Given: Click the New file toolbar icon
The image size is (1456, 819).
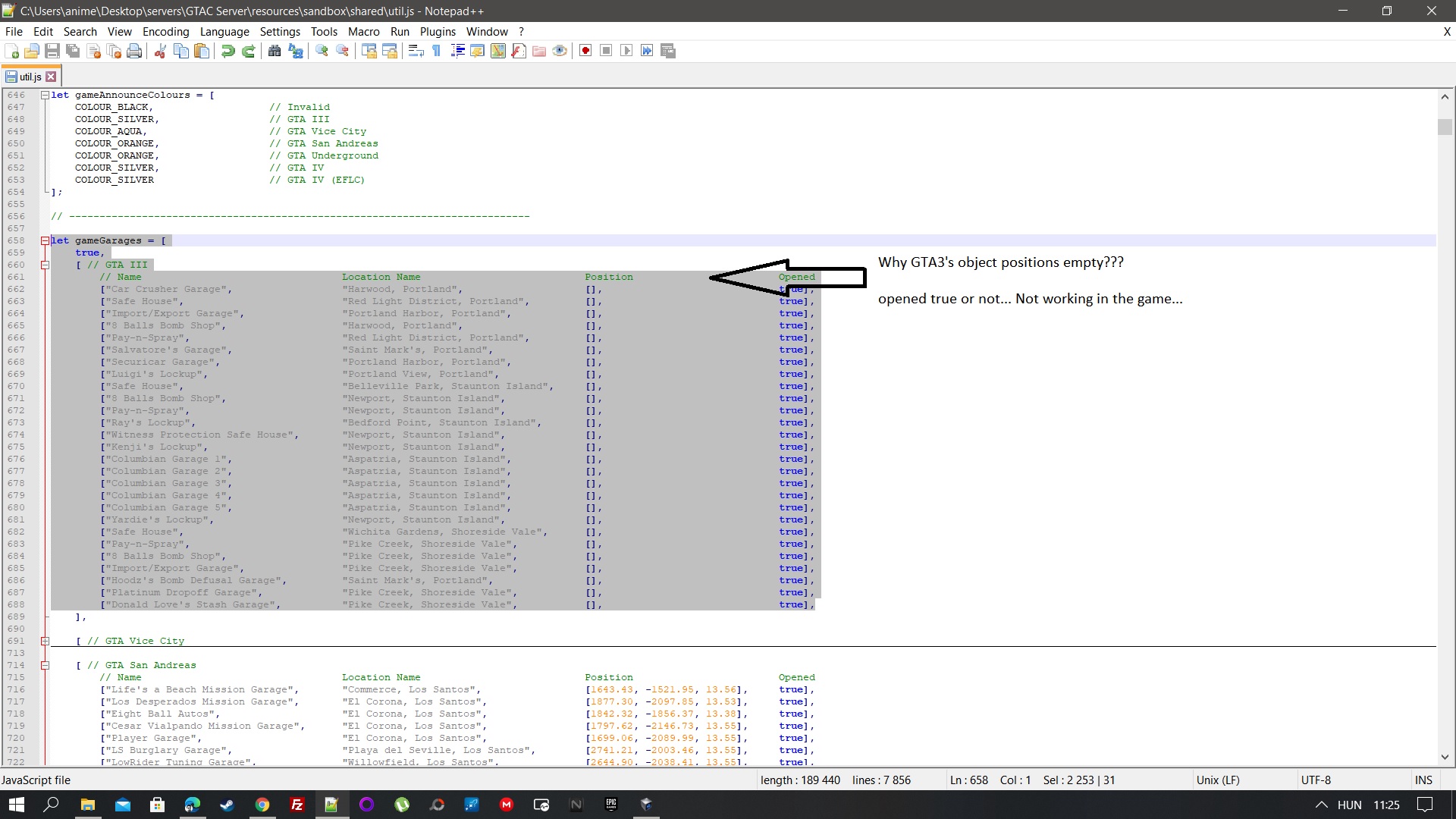Looking at the screenshot, I should [x=12, y=51].
